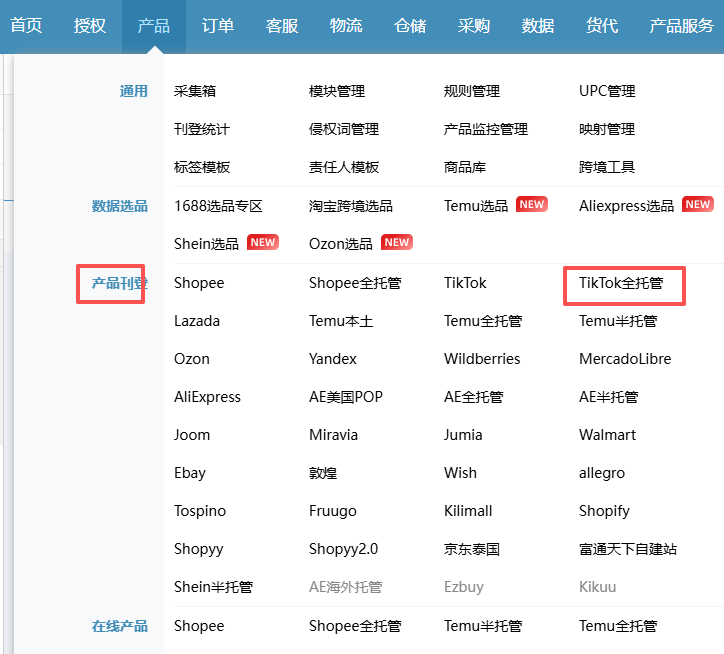Open Shopee under 产品刊登 section
Viewport: 724px width, 654px height.
tap(199, 283)
